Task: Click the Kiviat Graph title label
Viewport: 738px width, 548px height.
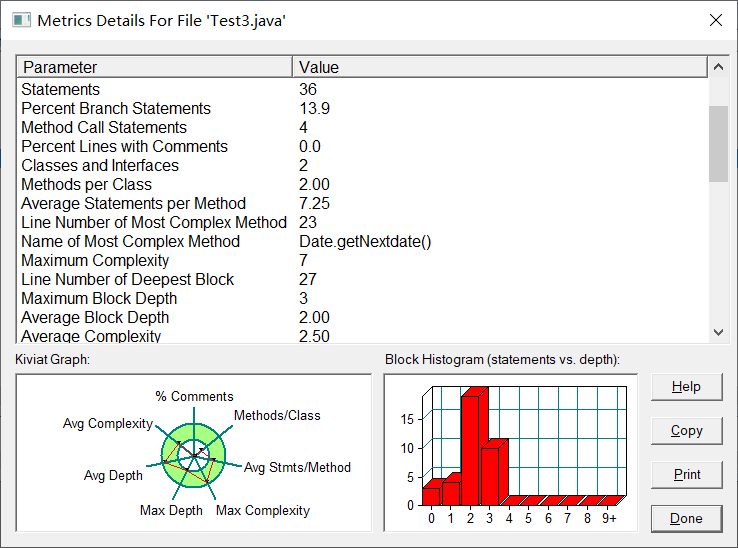Action: coord(52,360)
